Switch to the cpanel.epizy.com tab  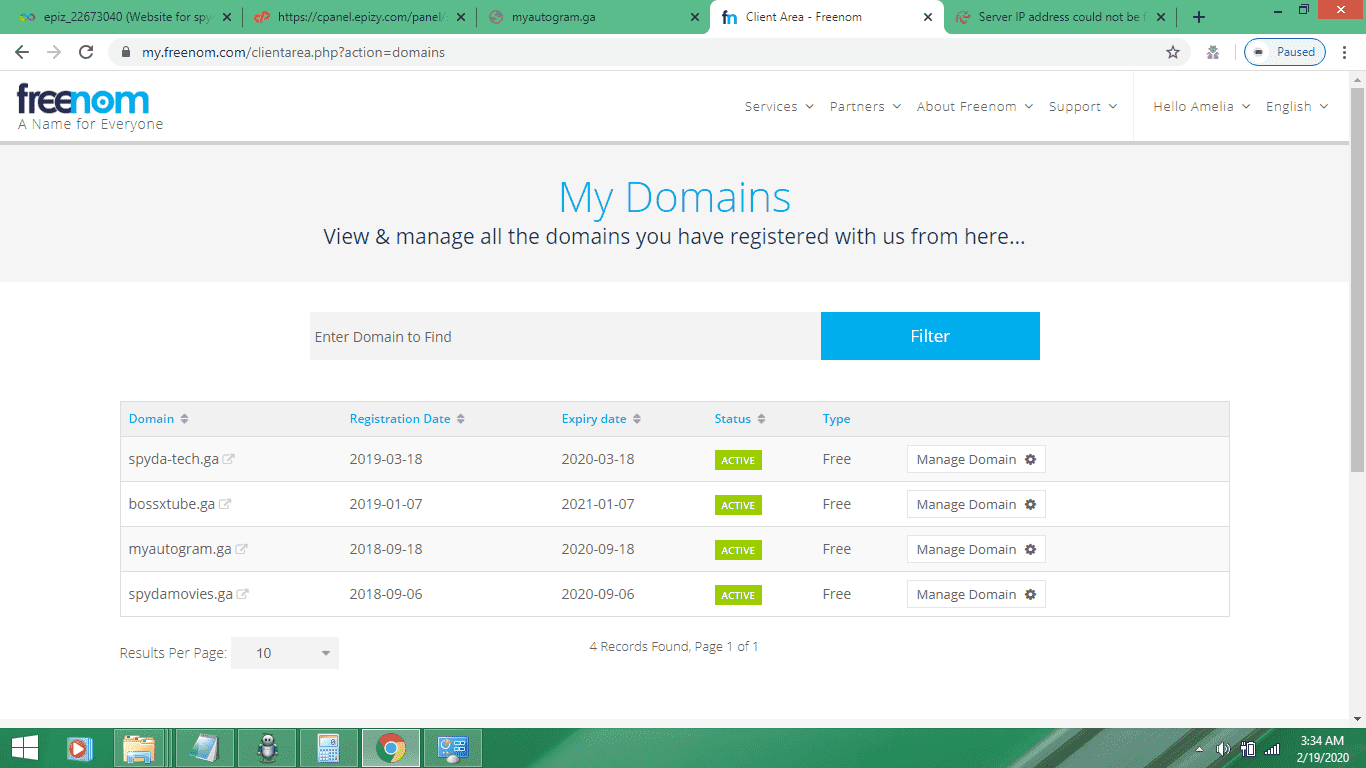(x=359, y=17)
